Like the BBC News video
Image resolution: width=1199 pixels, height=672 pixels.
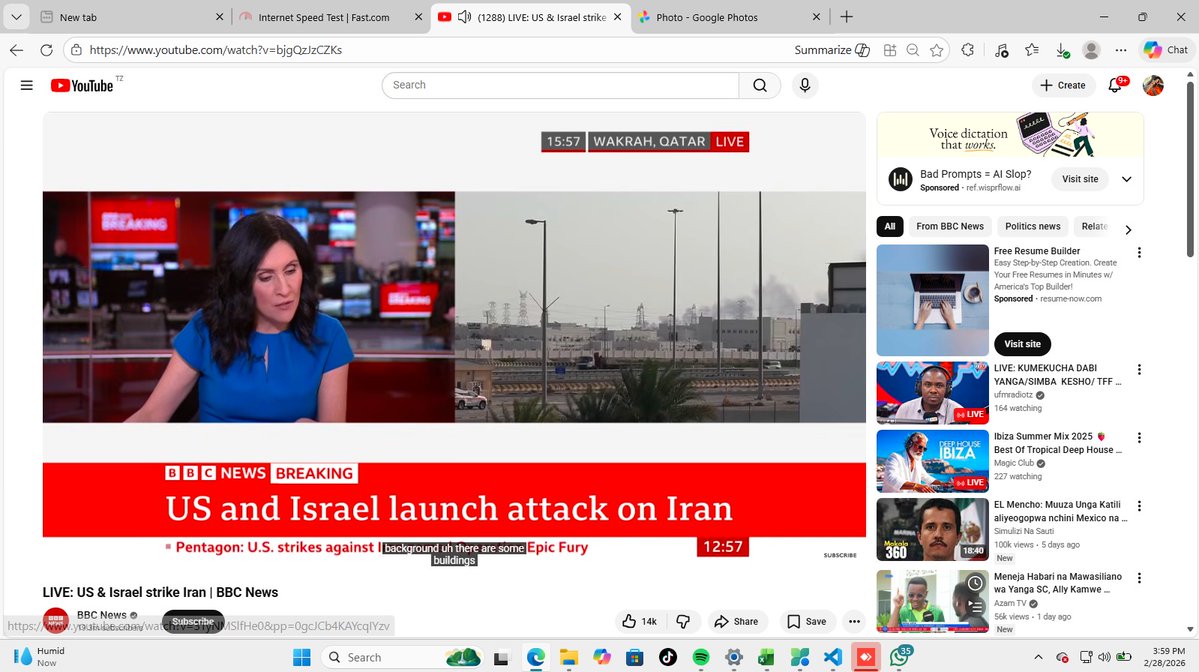click(639, 622)
